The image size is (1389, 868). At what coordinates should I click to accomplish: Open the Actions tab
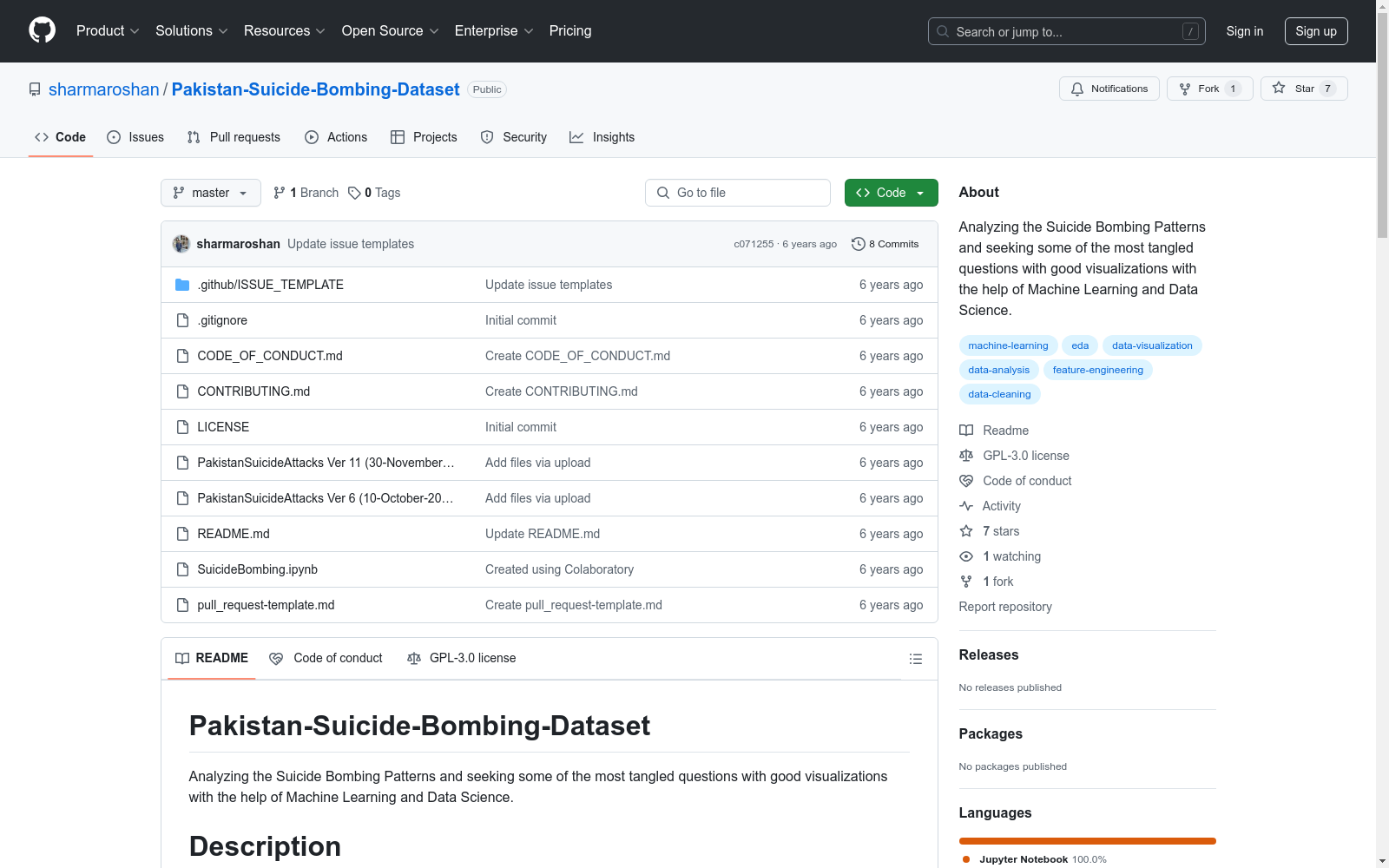(336, 137)
